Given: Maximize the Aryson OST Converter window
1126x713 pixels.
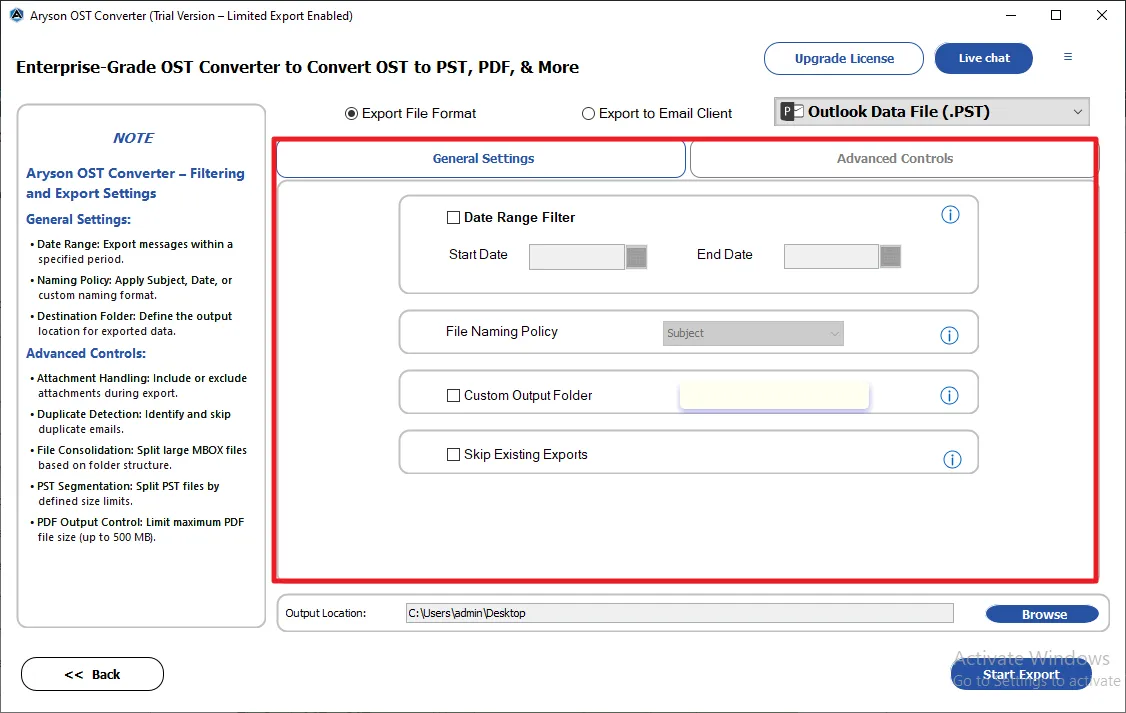Looking at the screenshot, I should point(1056,15).
